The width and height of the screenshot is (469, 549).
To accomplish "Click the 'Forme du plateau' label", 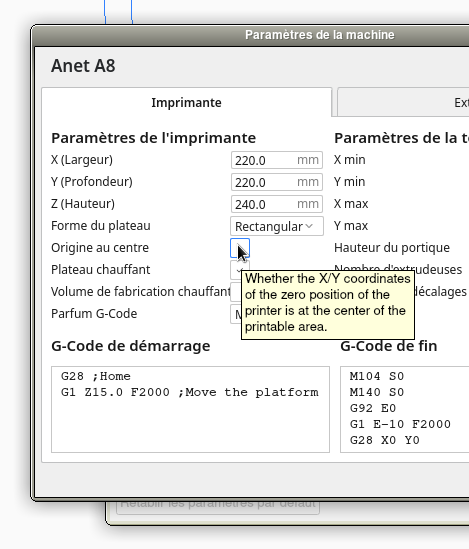I will tap(101, 226).
